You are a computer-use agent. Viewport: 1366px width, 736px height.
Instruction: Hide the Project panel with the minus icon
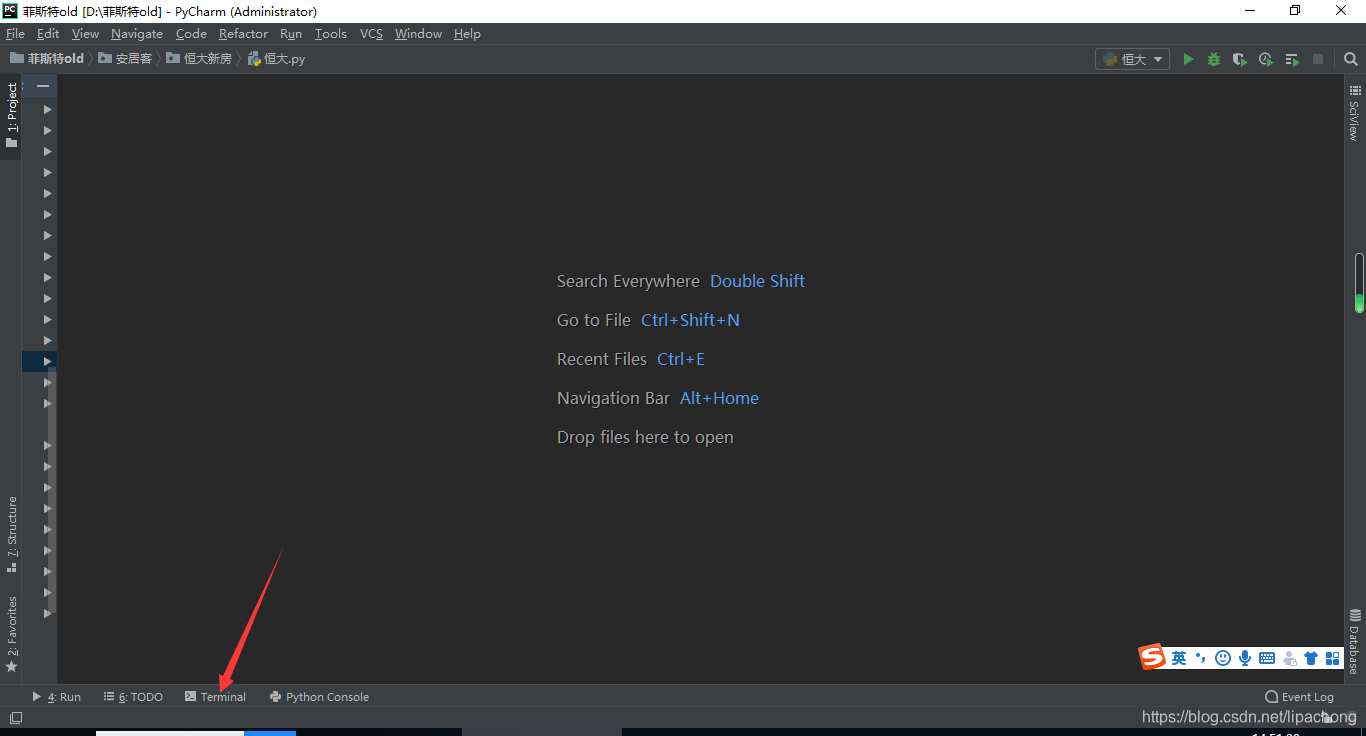[x=43, y=86]
